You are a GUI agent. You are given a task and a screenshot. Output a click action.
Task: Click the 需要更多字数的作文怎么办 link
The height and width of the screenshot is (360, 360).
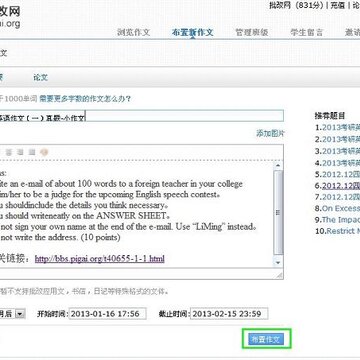[x=85, y=99]
